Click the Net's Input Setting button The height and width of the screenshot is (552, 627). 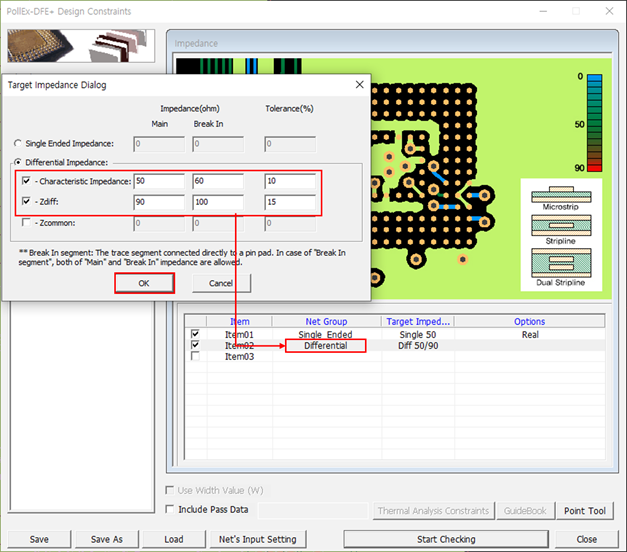pos(258,539)
